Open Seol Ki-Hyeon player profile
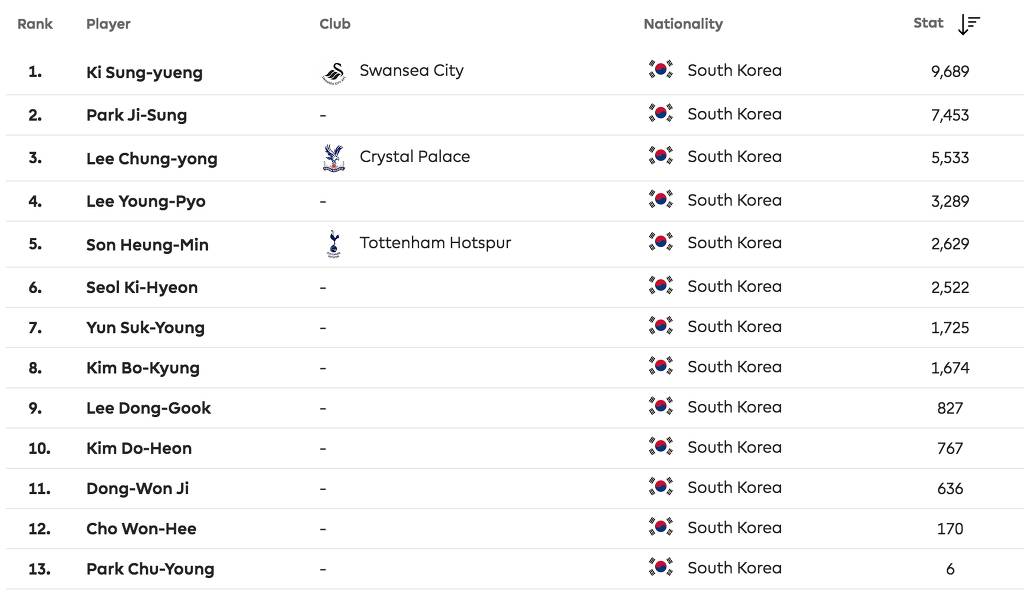 click(x=142, y=287)
